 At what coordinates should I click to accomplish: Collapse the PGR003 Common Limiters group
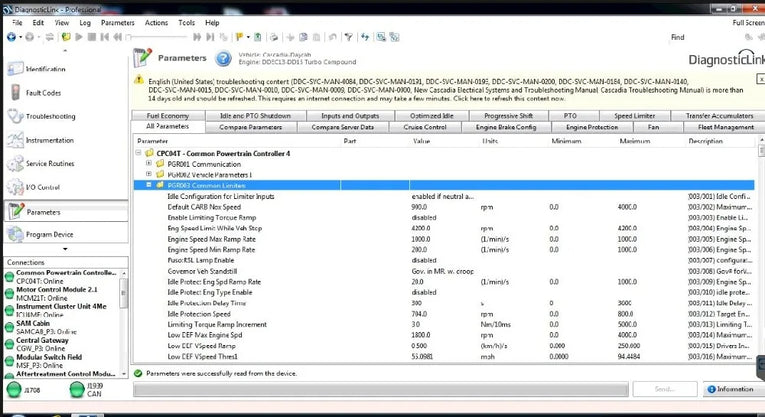(x=149, y=185)
